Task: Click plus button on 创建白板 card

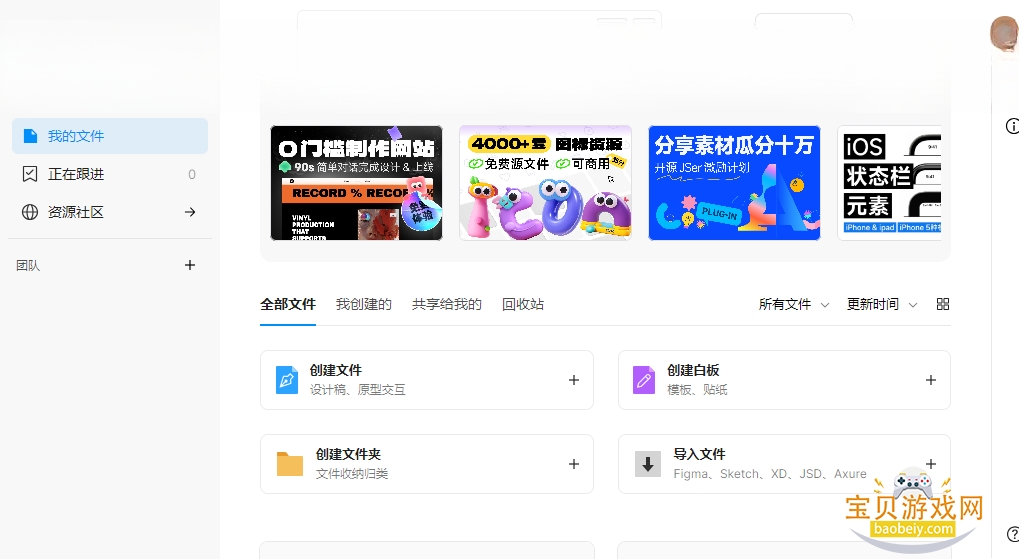Action: [x=931, y=380]
